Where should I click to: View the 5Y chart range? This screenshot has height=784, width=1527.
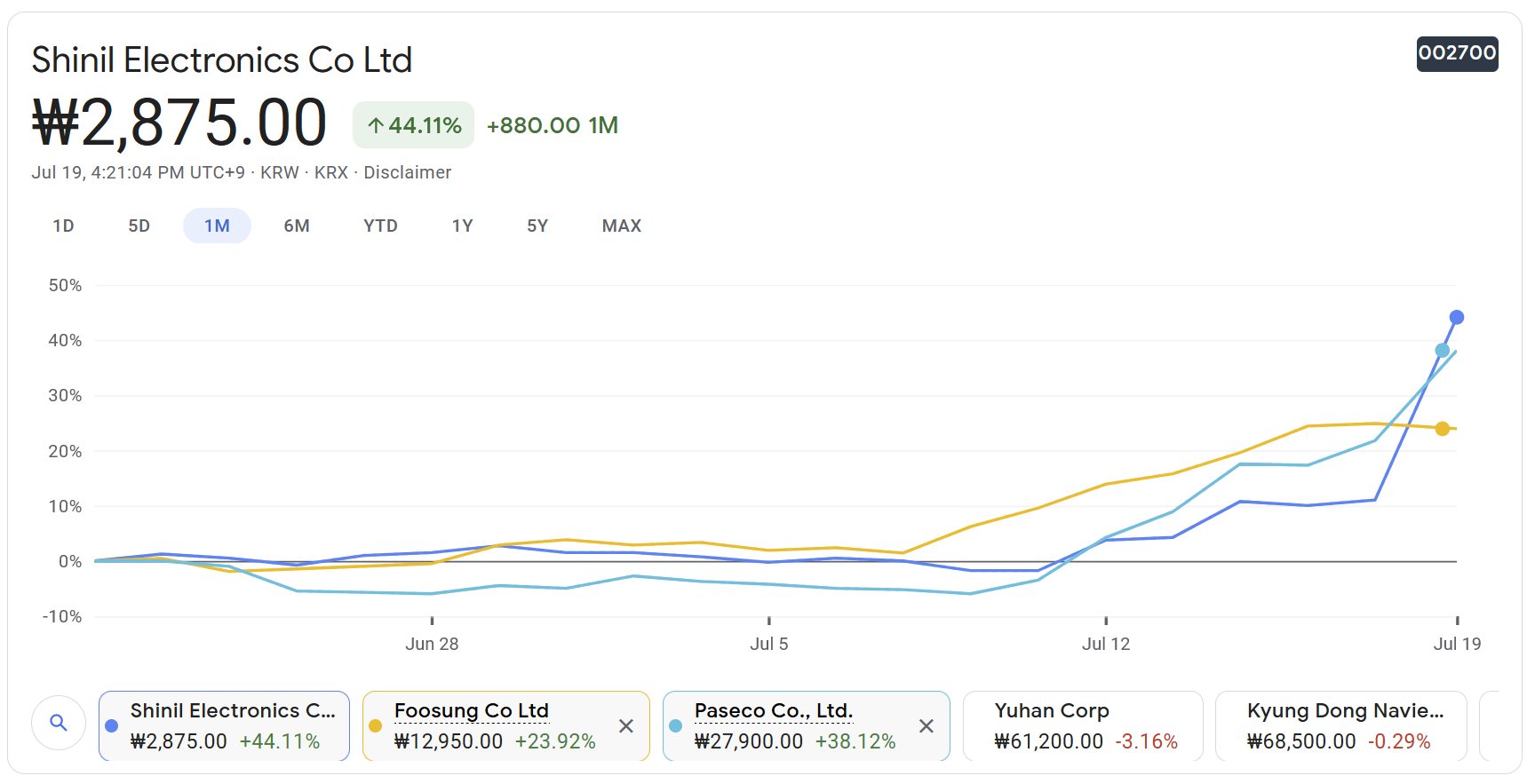pyautogui.click(x=537, y=226)
